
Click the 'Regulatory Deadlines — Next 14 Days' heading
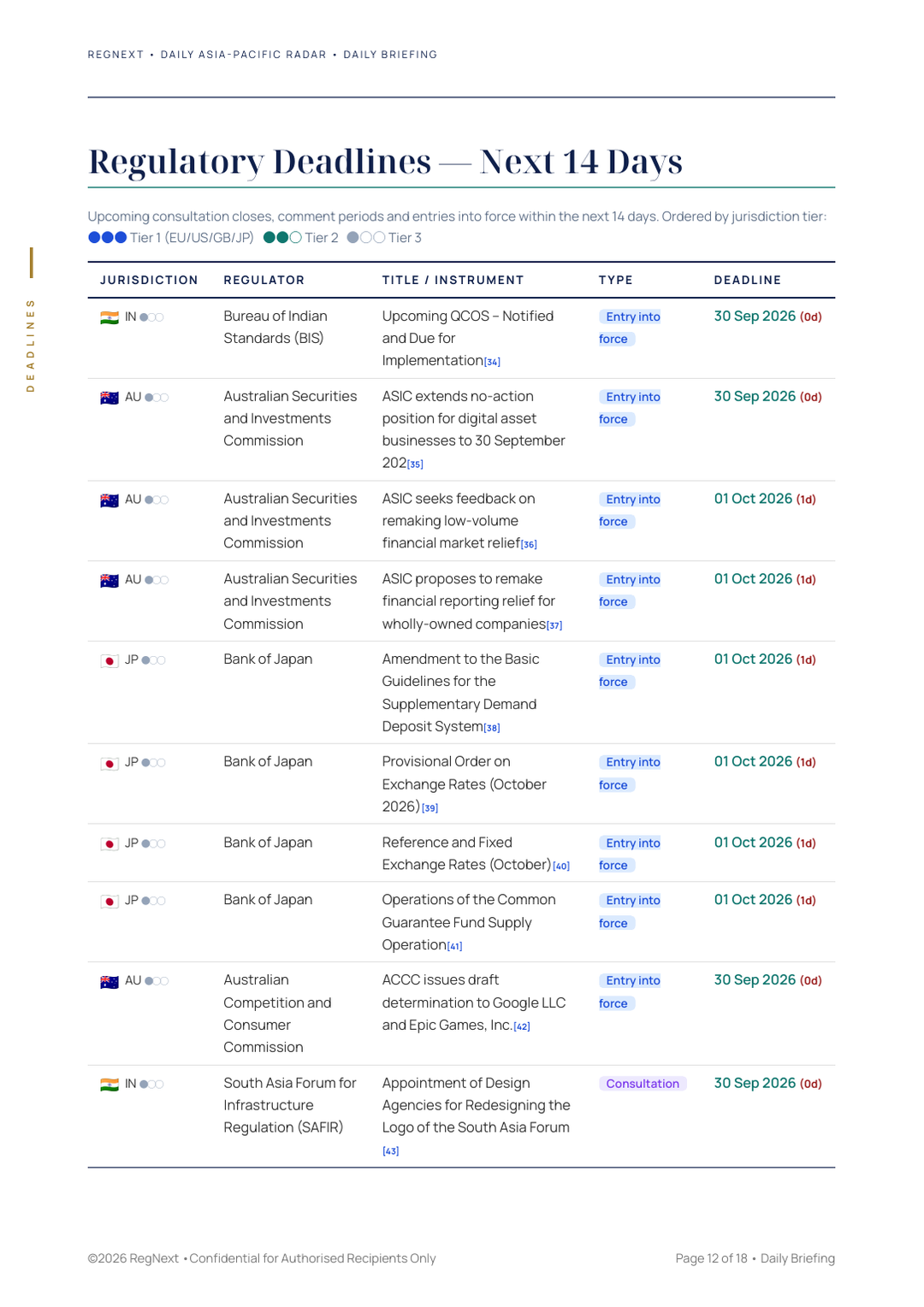(385, 161)
